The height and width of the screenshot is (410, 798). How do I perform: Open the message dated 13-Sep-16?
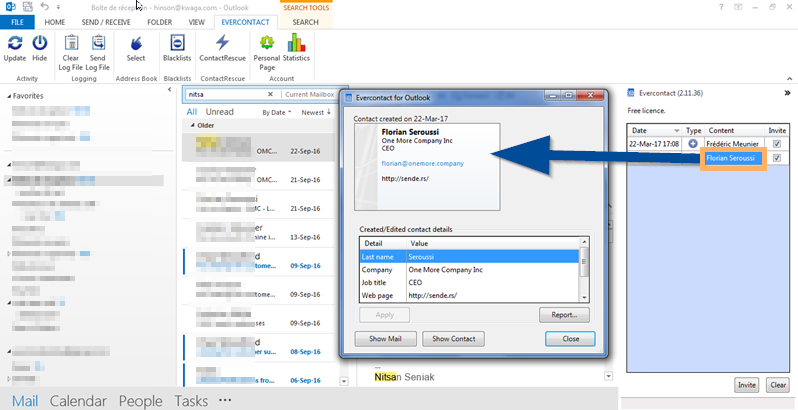click(x=259, y=233)
